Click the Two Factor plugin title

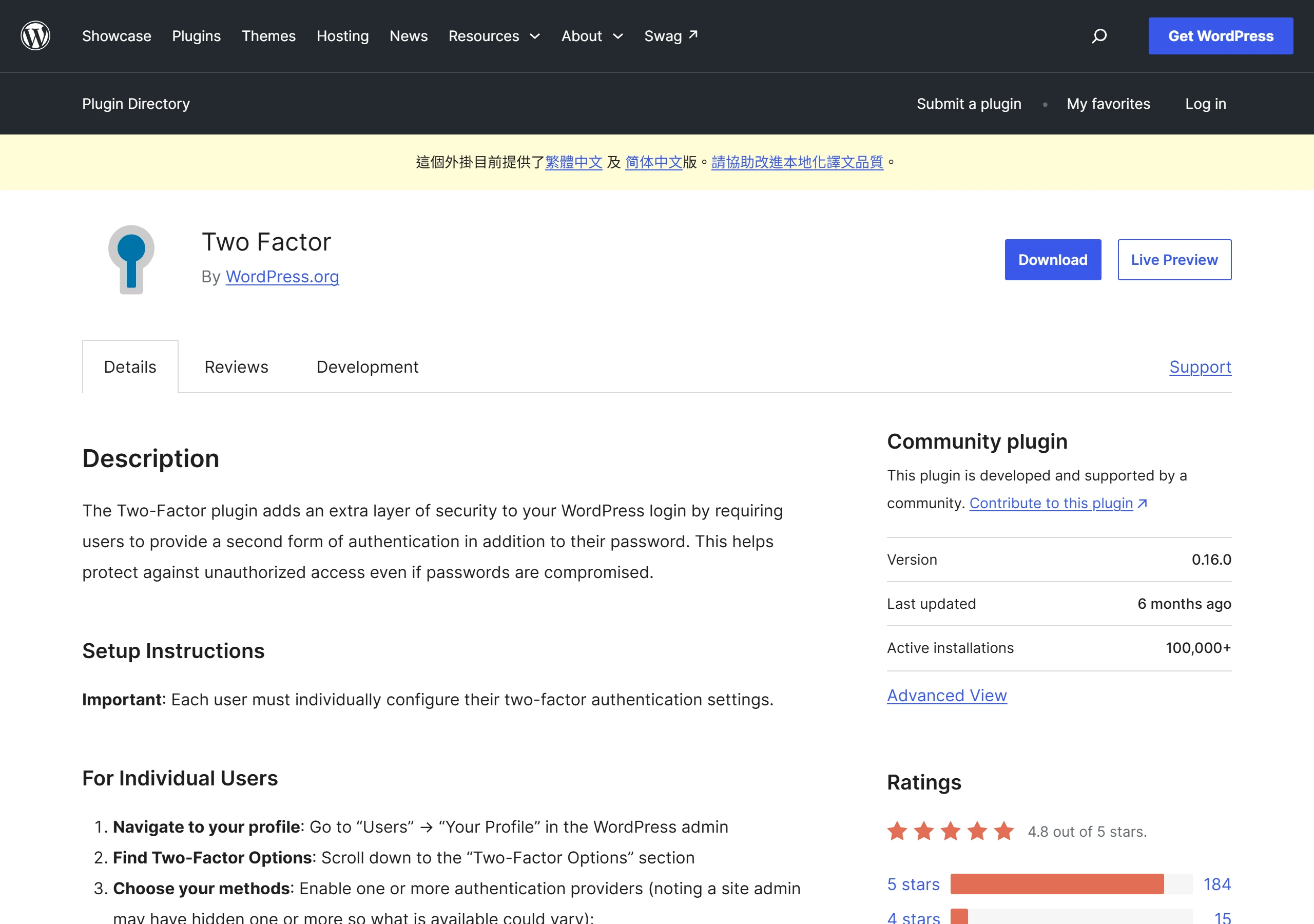(266, 242)
